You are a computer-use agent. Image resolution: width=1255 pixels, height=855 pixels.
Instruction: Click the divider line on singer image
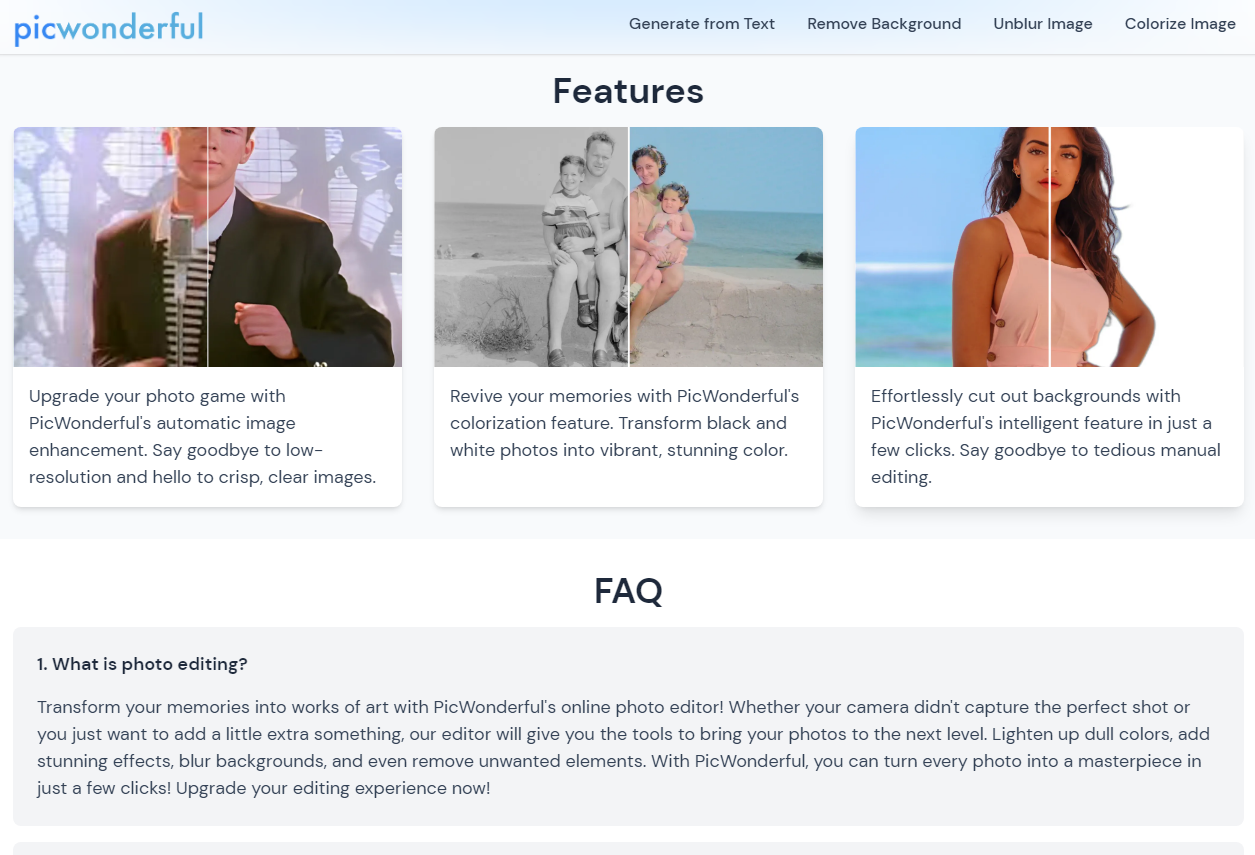(x=208, y=247)
